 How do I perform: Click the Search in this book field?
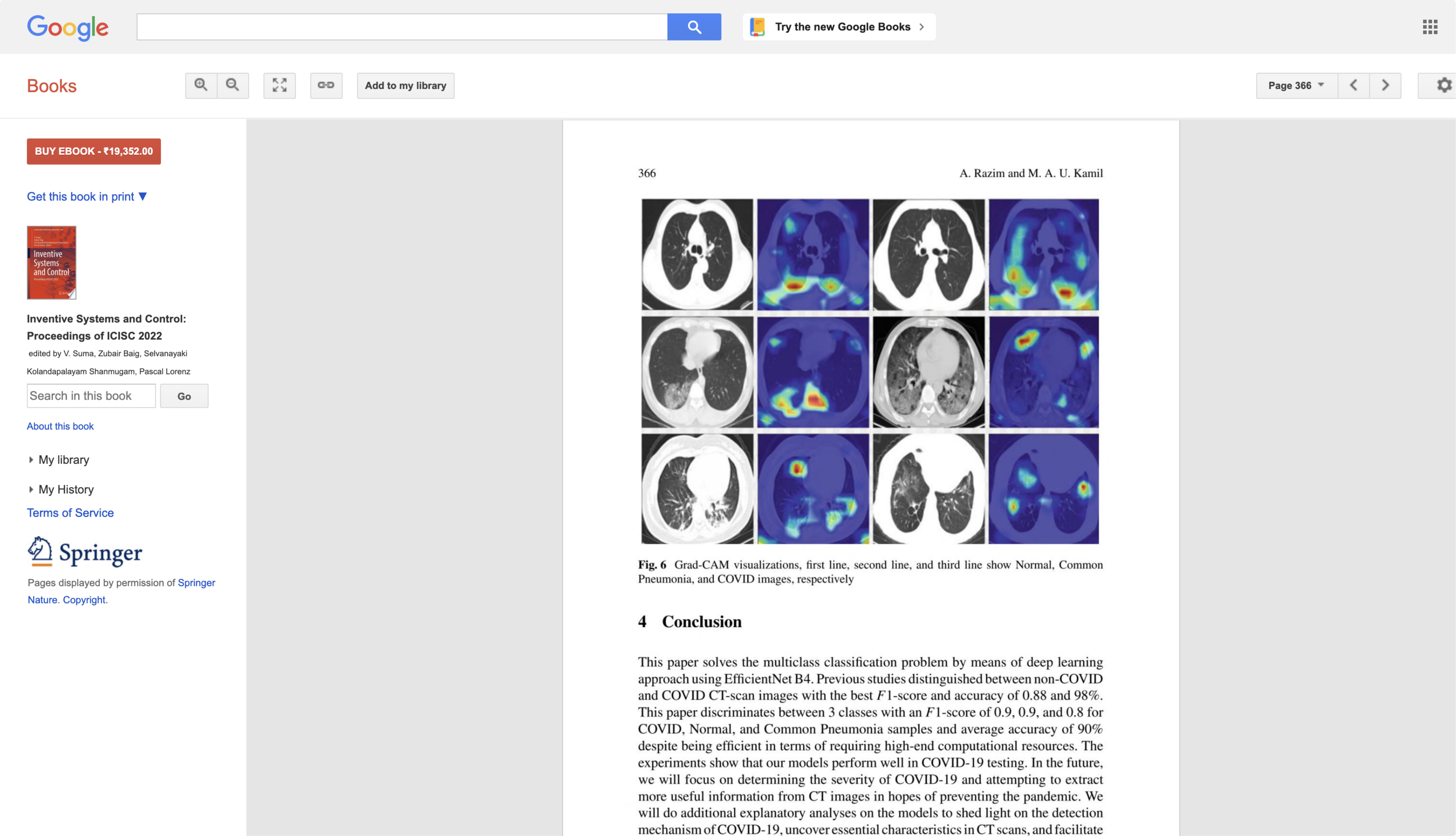(x=91, y=396)
